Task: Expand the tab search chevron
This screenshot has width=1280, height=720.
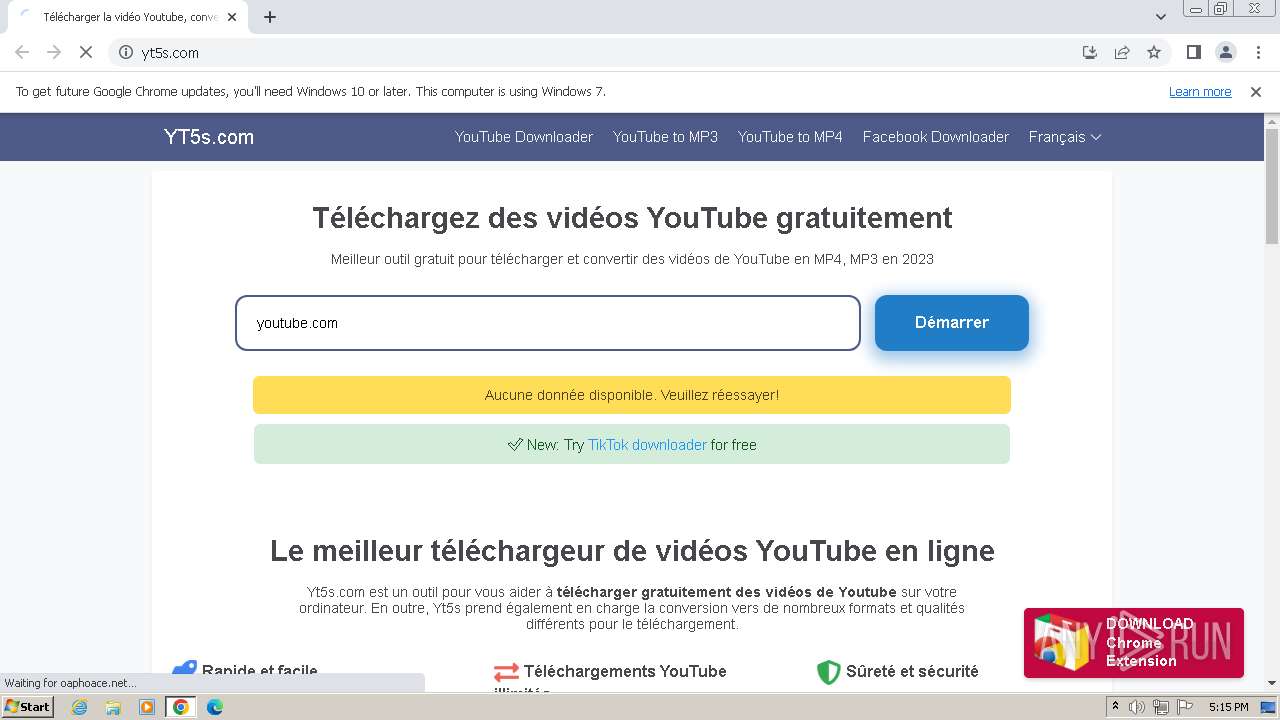Action: point(1160,17)
